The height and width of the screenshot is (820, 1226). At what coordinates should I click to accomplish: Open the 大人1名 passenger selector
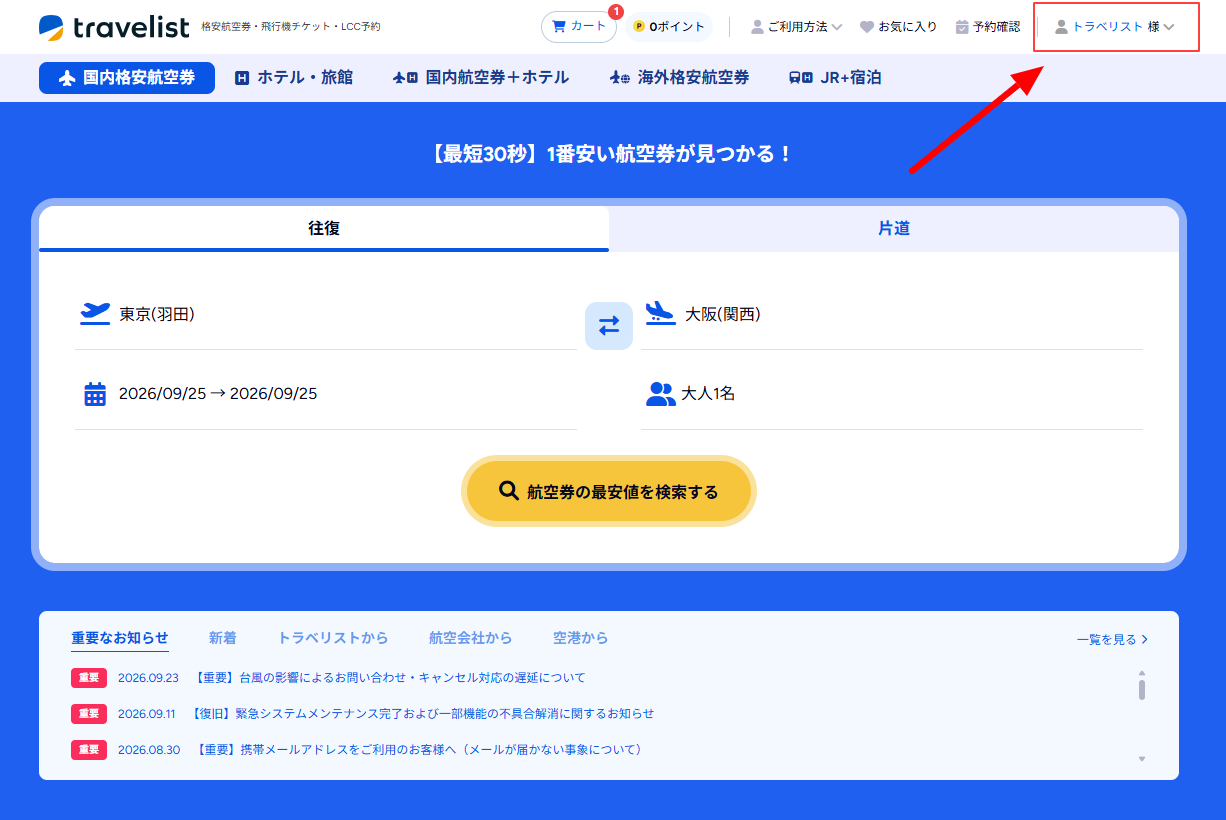892,394
